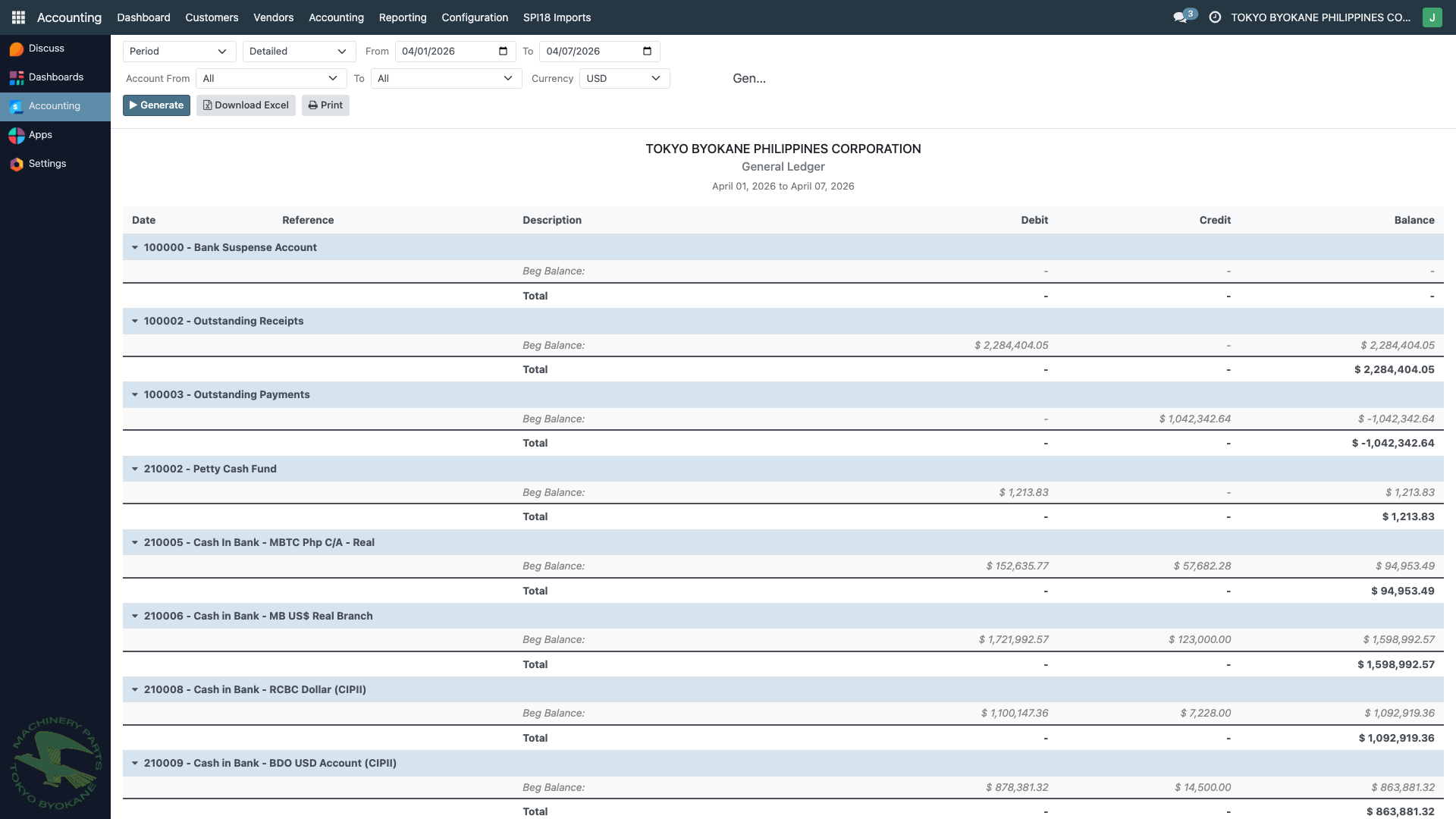Viewport: 1456px width, 819px height.
Task: Open the activities clock icon
Action: (x=1211, y=17)
